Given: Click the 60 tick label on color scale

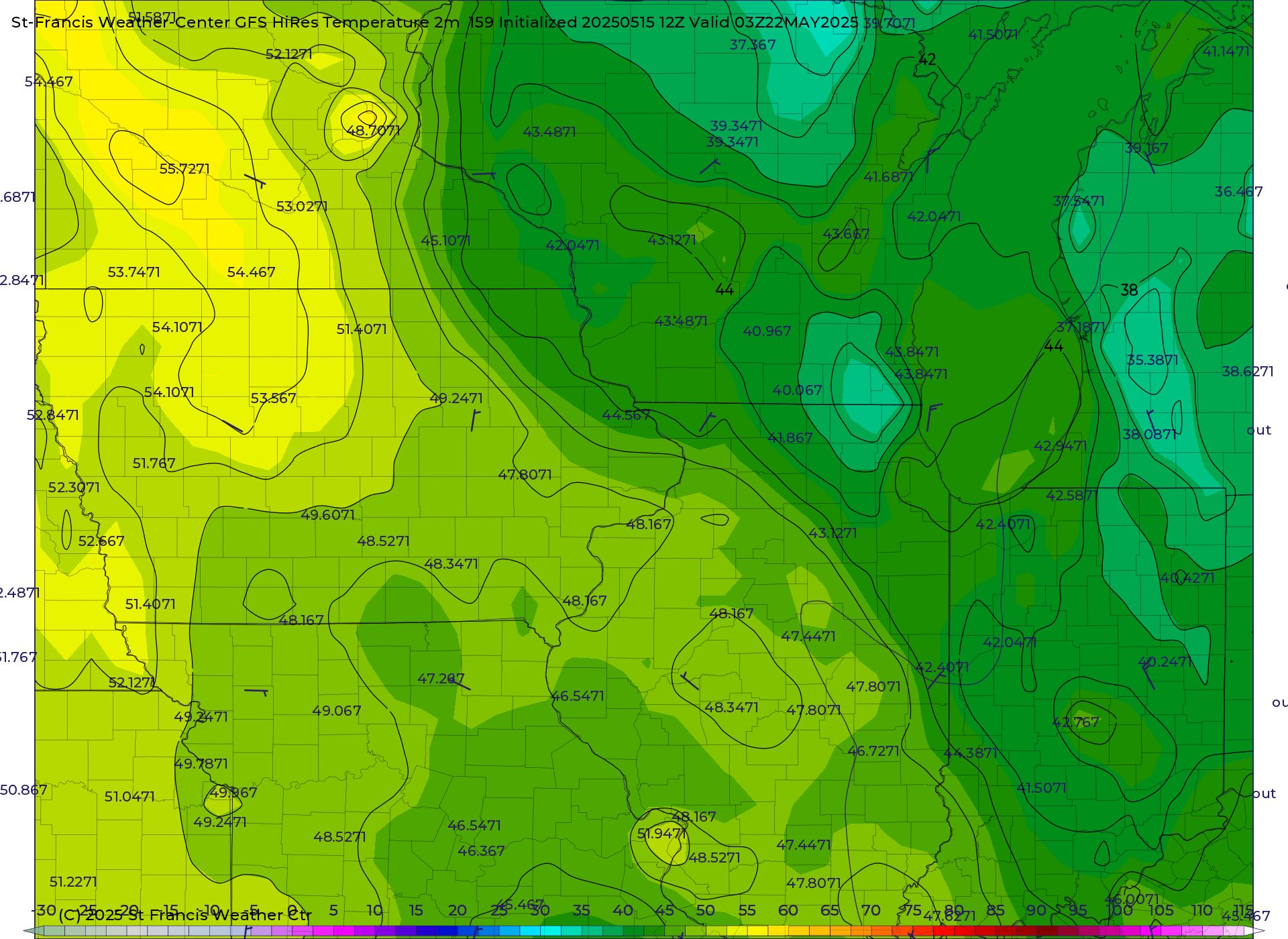Looking at the screenshot, I should (788, 910).
